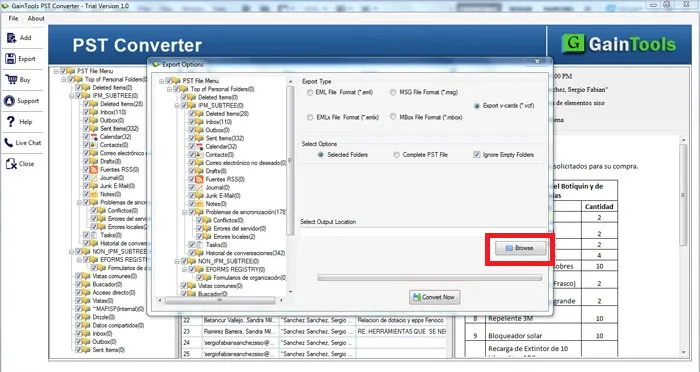Collapse NON_IPM_SUBTREE(0) node in dialog tree
This screenshot has height=372, width=700.
coord(177,261)
